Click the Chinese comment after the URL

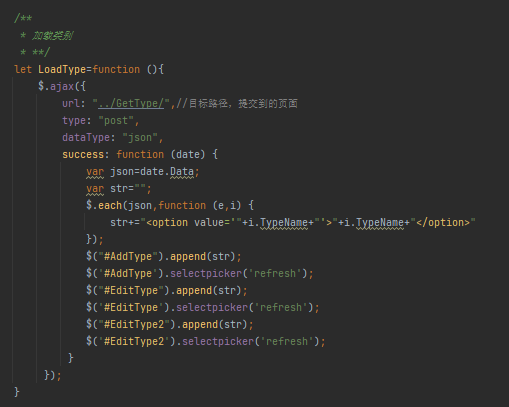click(x=237, y=103)
